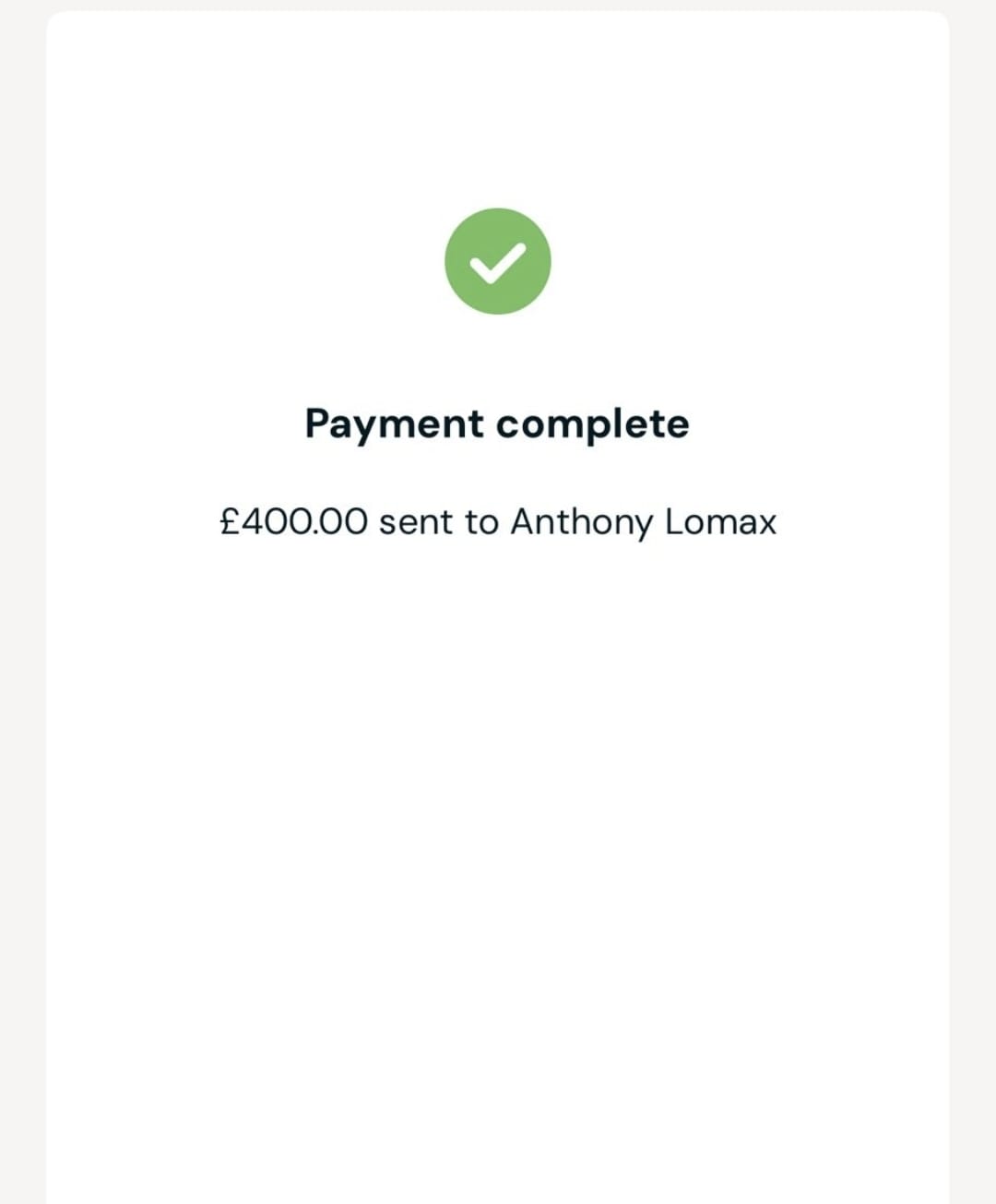This screenshot has height=1204, width=996.
Task: Click the grey margin right of the card
Action: tap(973, 600)
